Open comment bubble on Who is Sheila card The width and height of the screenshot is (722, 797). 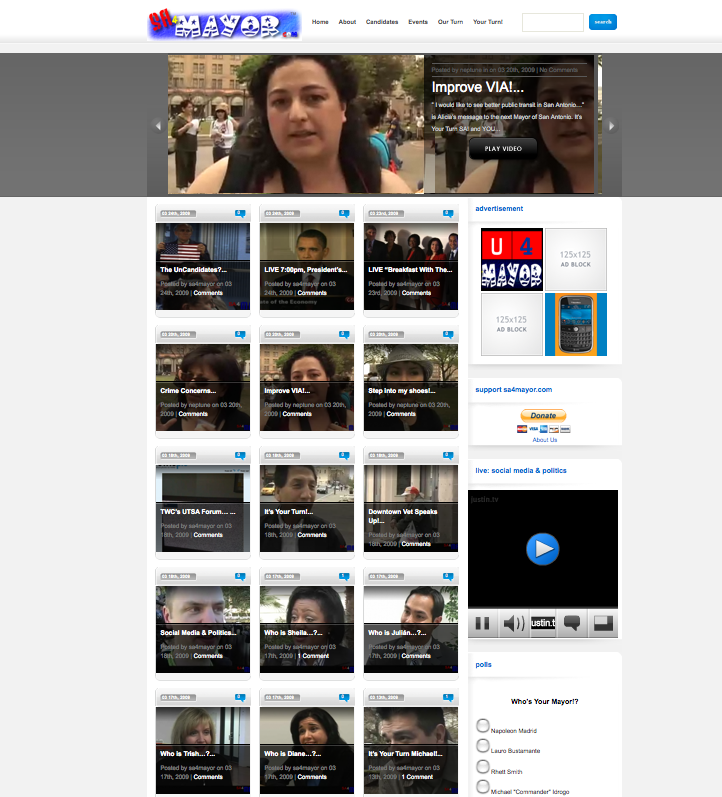click(344, 576)
